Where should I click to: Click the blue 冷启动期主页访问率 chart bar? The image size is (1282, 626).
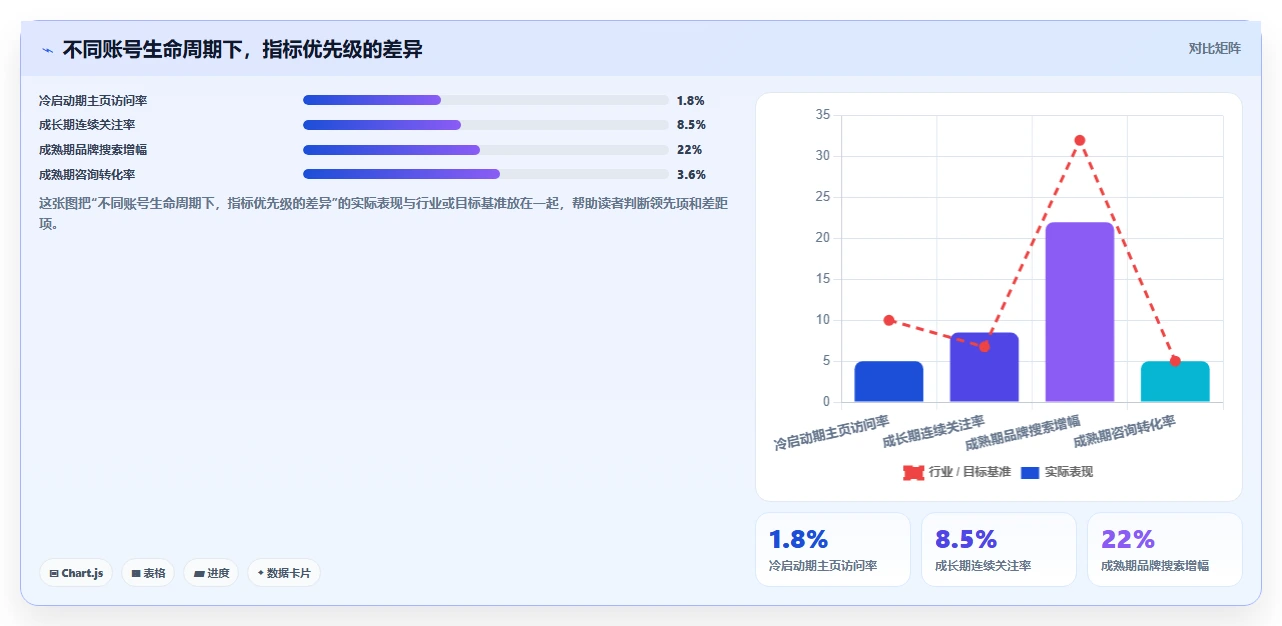coord(889,382)
